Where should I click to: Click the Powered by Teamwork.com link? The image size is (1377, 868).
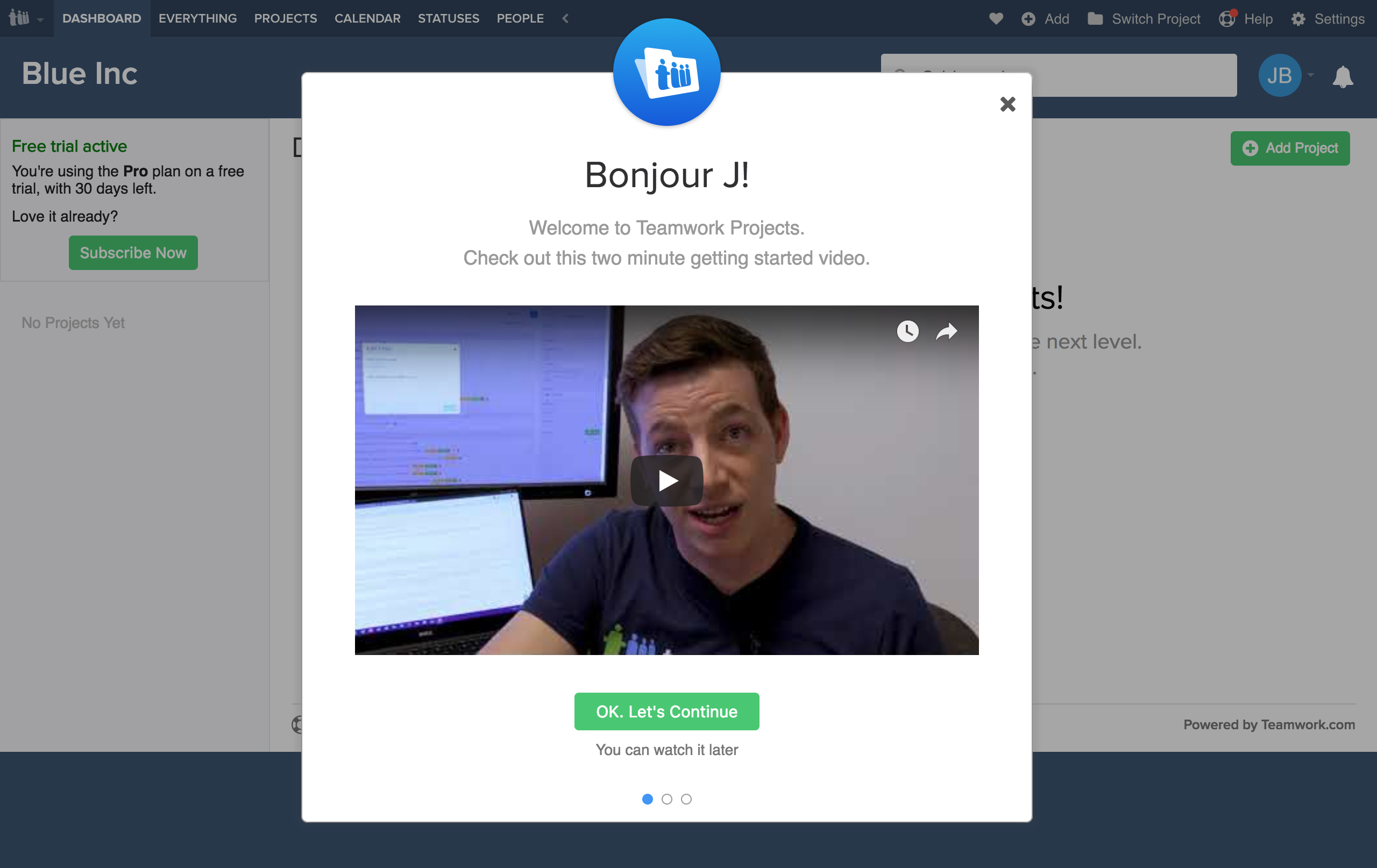[1269, 724]
